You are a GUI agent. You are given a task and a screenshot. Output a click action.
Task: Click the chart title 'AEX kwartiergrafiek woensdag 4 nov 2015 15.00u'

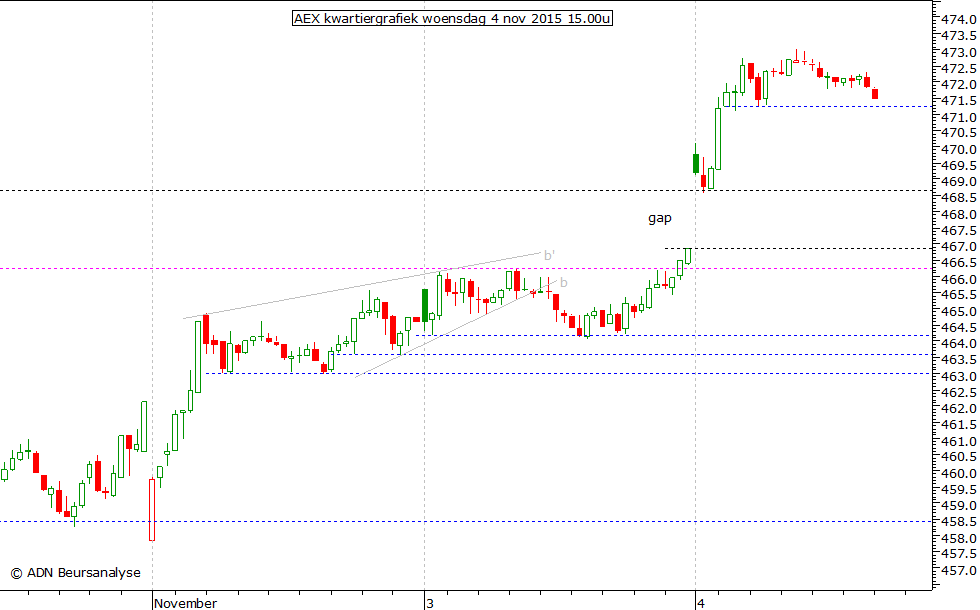click(x=452, y=19)
